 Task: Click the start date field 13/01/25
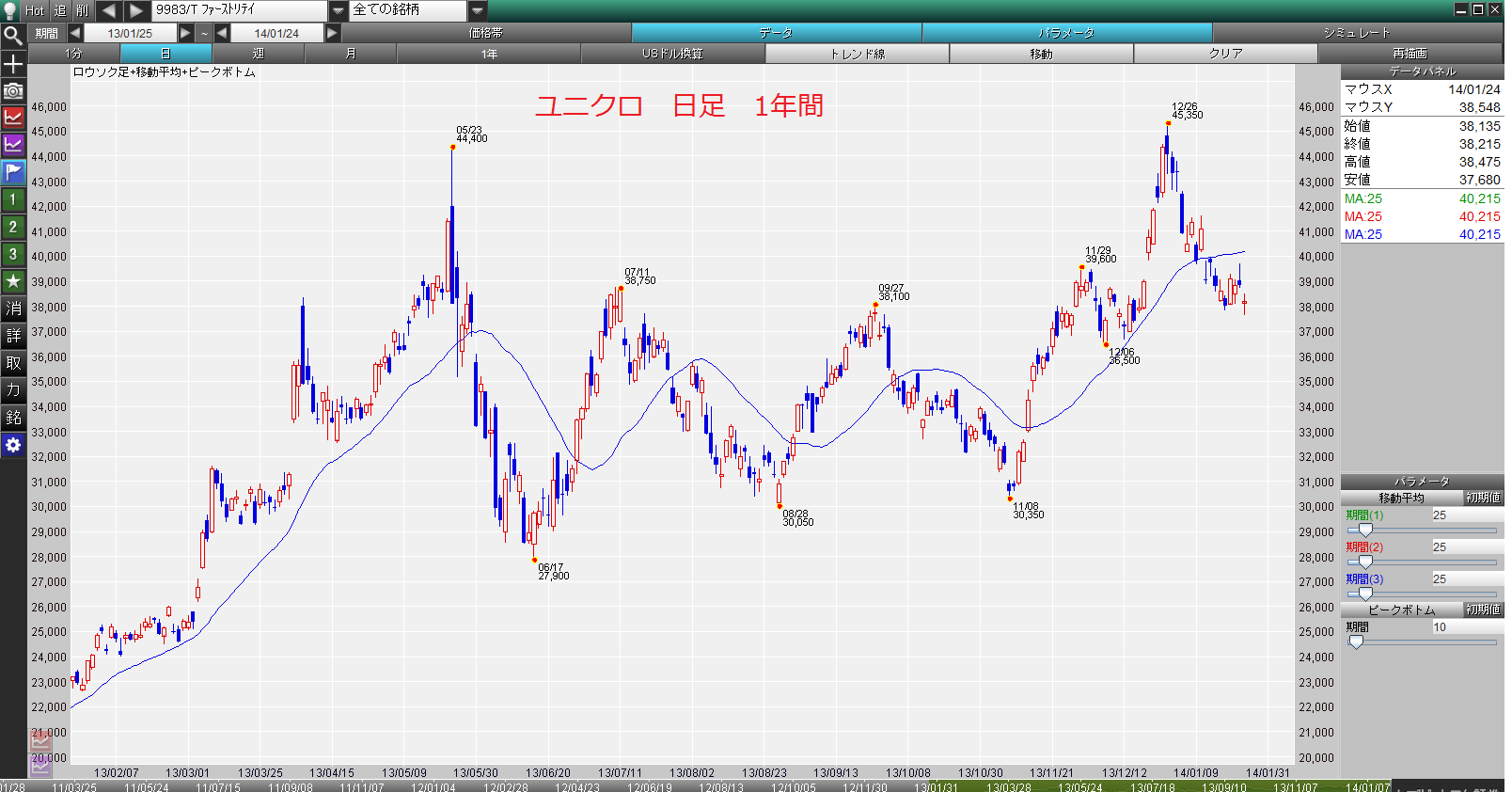click(130, 33)
